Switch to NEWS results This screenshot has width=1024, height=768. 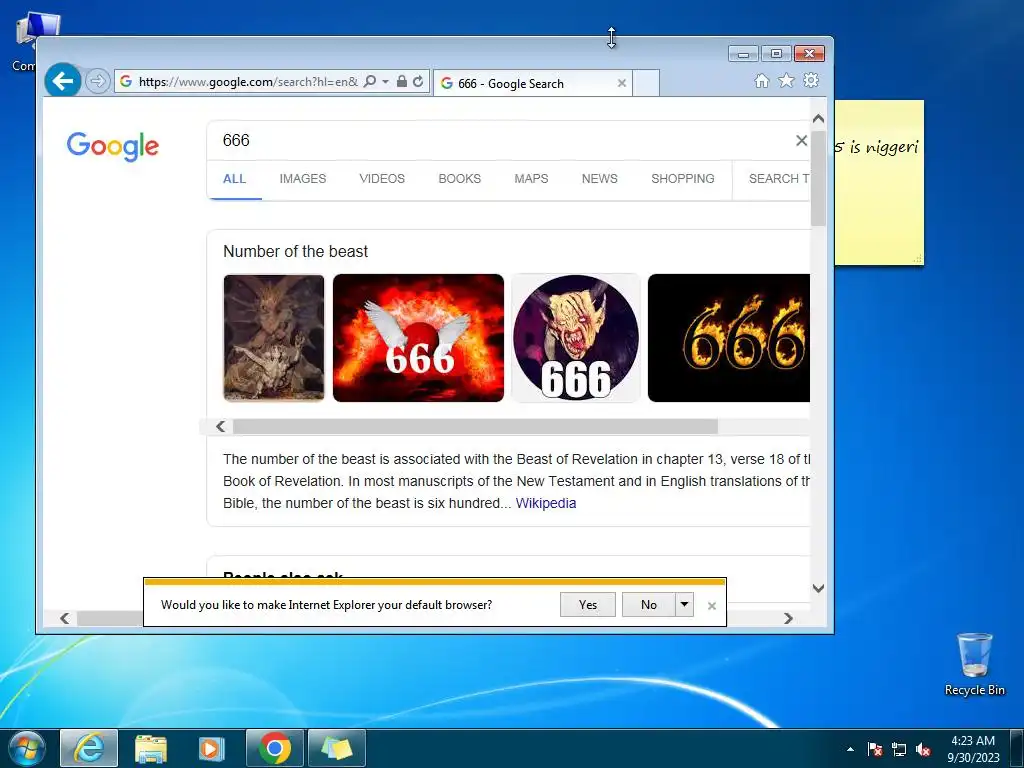coord(600,179)
